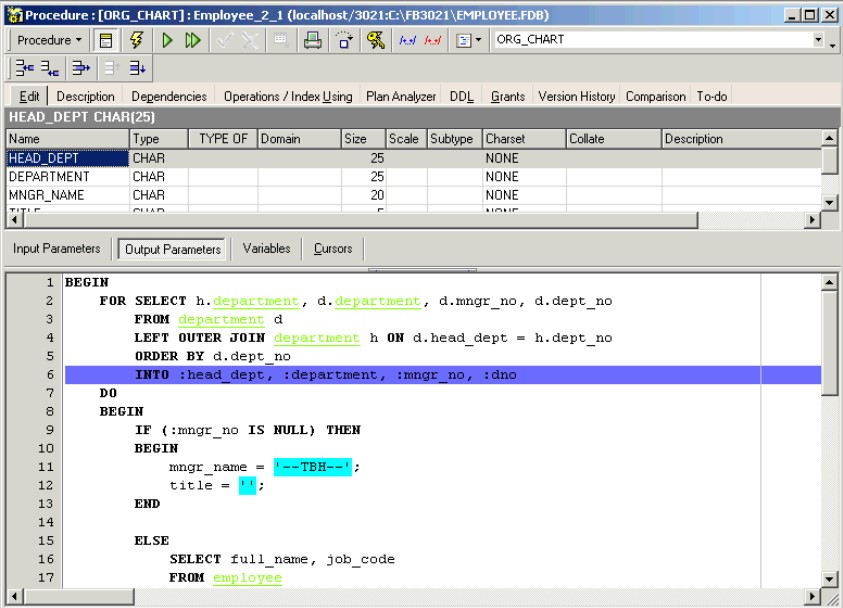Screen dimensions: 843x608
Task: Open the ORG_CHART procedure combo box
Action: (x=659, y=40)
